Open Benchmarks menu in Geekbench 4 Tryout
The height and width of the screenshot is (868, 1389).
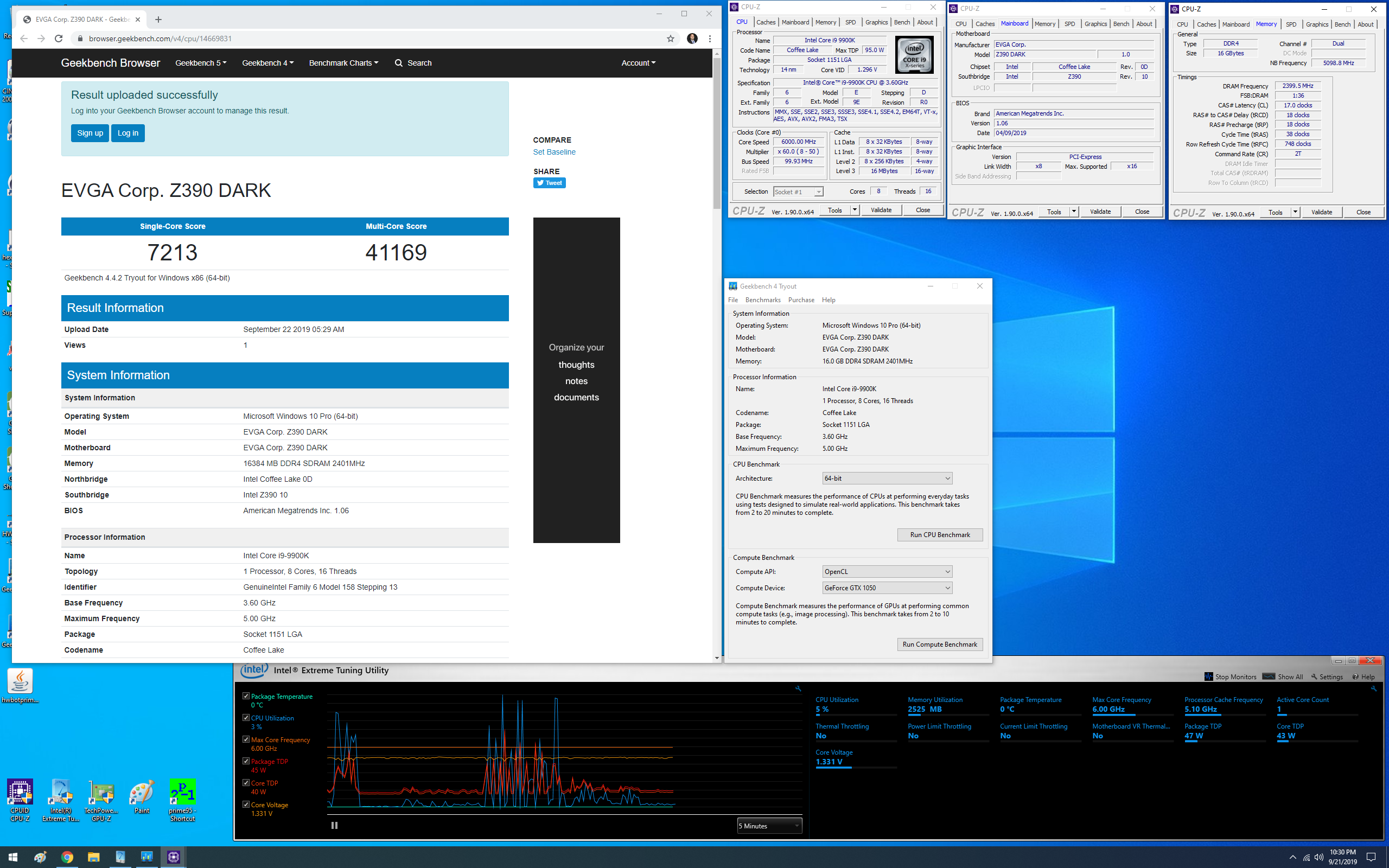(x=763, y=300)
